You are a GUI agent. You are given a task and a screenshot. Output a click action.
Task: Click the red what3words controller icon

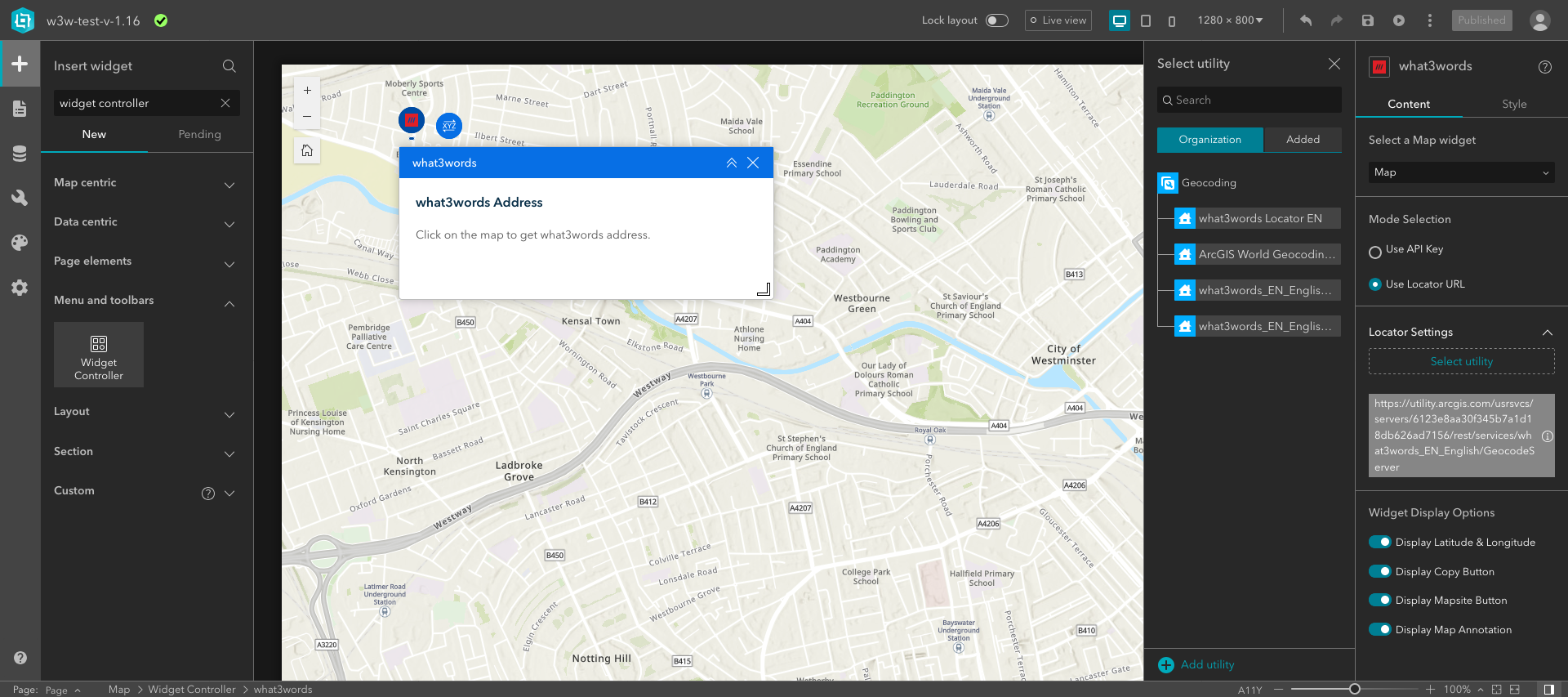tap(412, 120)
